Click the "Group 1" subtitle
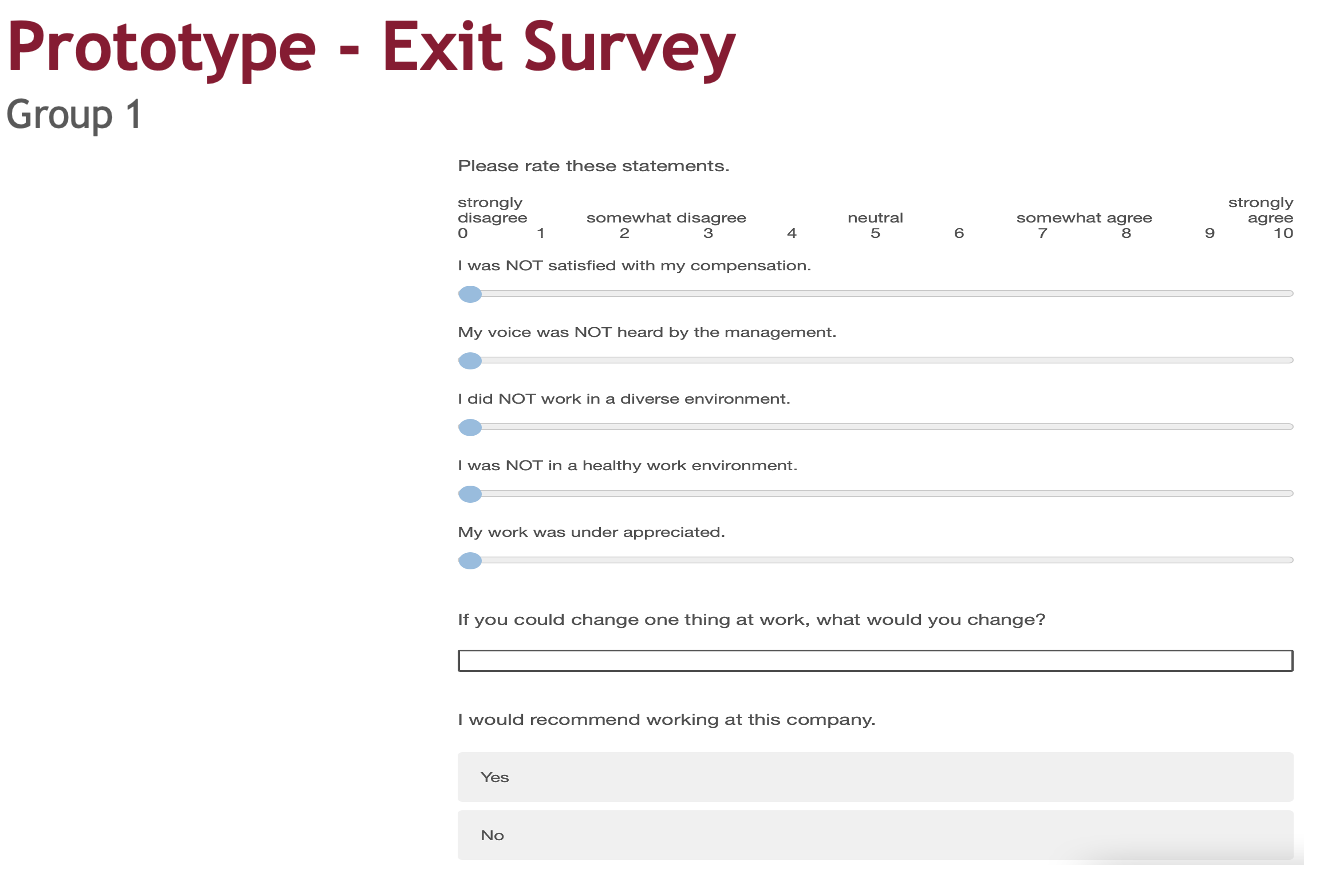The image size is (1320, 888). tap(74, 115)
